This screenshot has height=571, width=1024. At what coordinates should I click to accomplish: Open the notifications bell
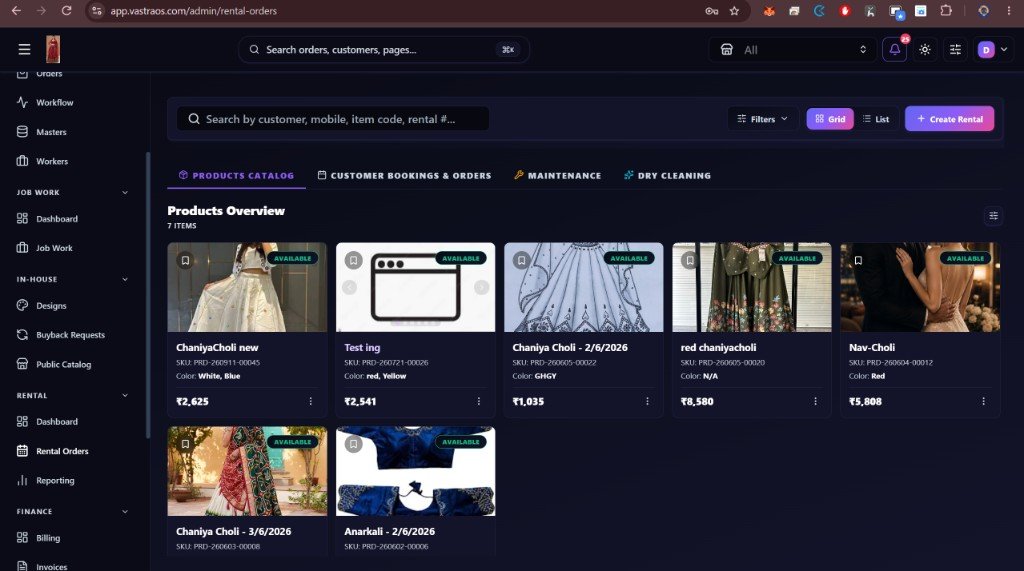894,50
